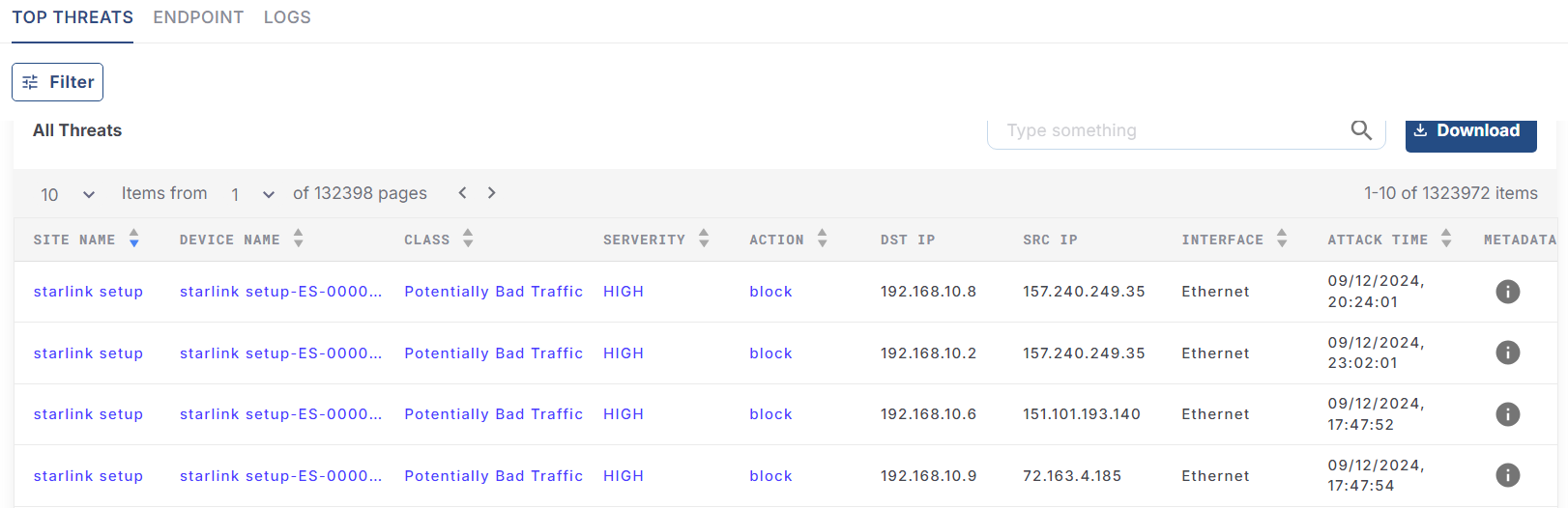The height and width of the screenshot is (508, 1568).
Task: Select destination IP 192.168.10.8
Action: pyautogui.click(x=928, y=292)
